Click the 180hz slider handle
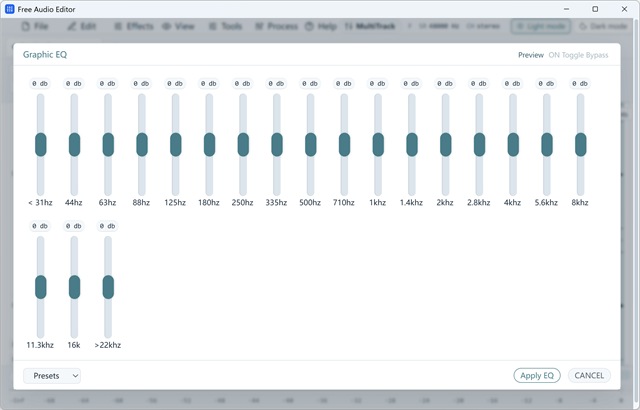The width and height of the screenshot is (640, 410). (209, 144)
